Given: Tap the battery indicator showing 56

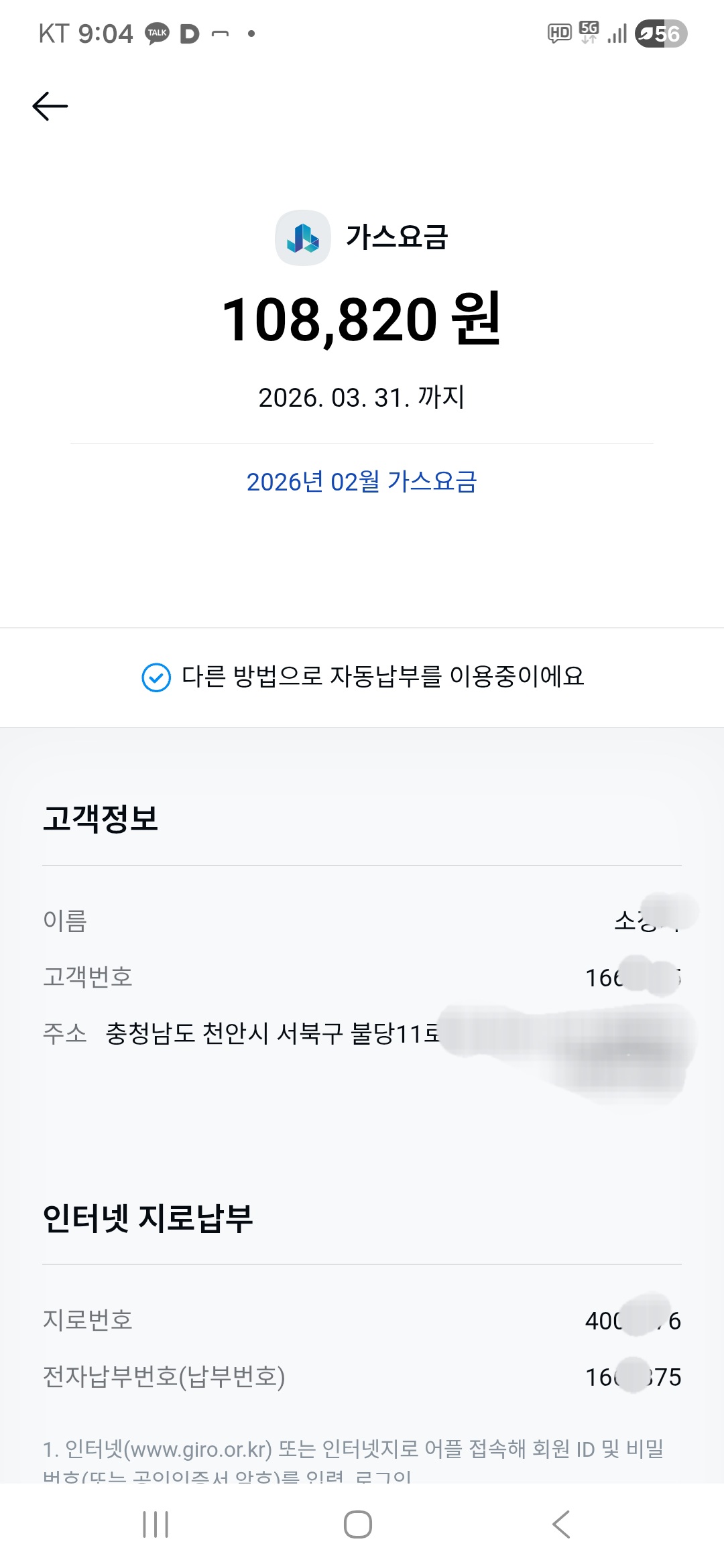Looking at the screenshot, I should [661, 34].
